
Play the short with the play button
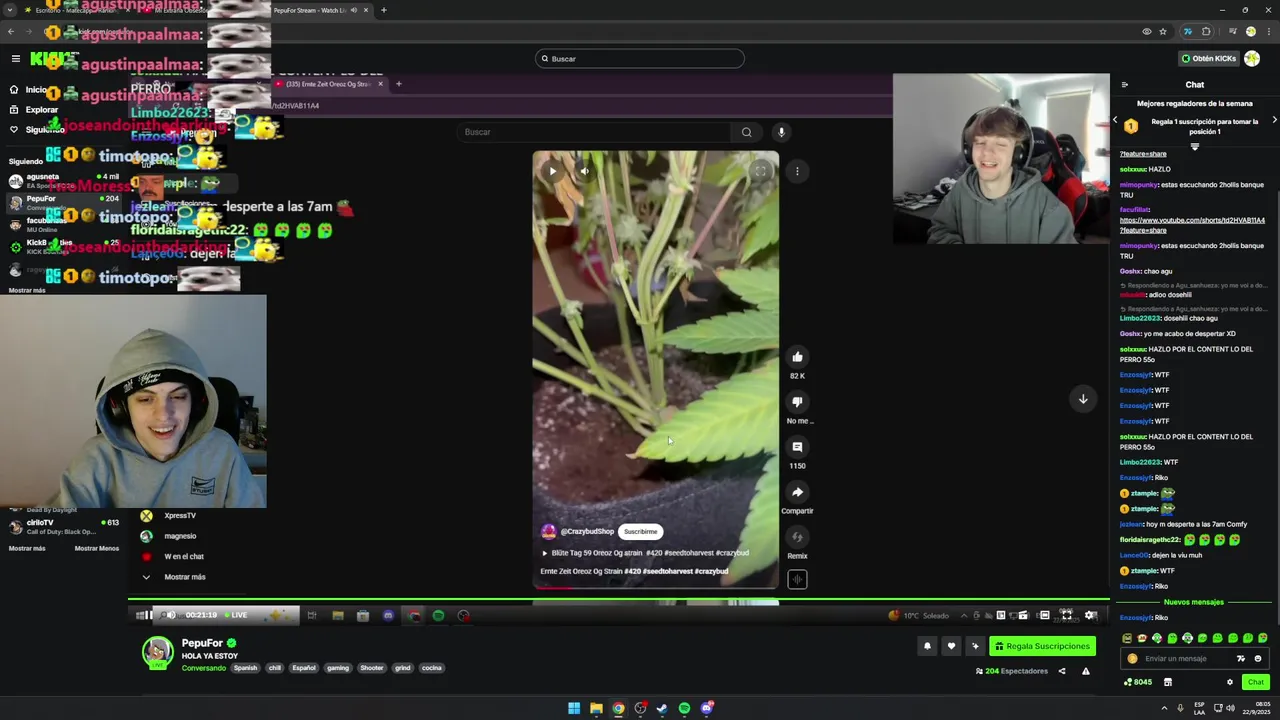coord(552,171)
